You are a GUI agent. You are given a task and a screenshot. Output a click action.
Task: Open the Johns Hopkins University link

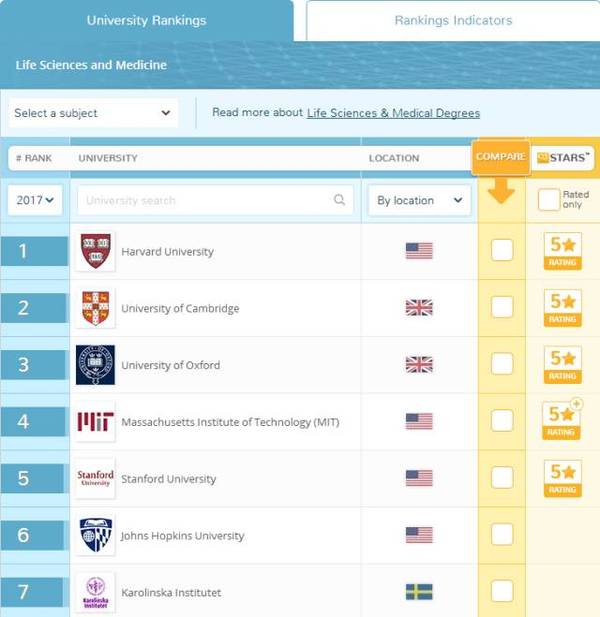(x=183, y=536)
